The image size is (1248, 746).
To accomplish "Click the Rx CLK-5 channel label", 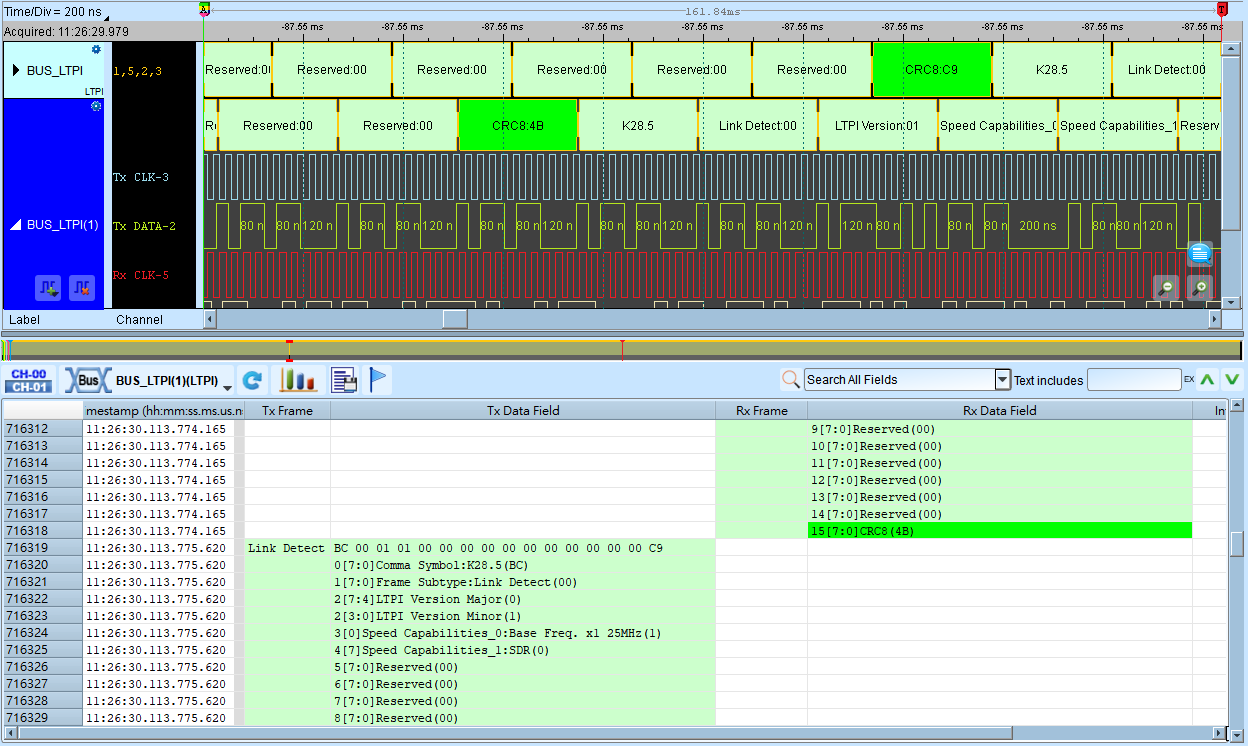I will coord(140,275).
